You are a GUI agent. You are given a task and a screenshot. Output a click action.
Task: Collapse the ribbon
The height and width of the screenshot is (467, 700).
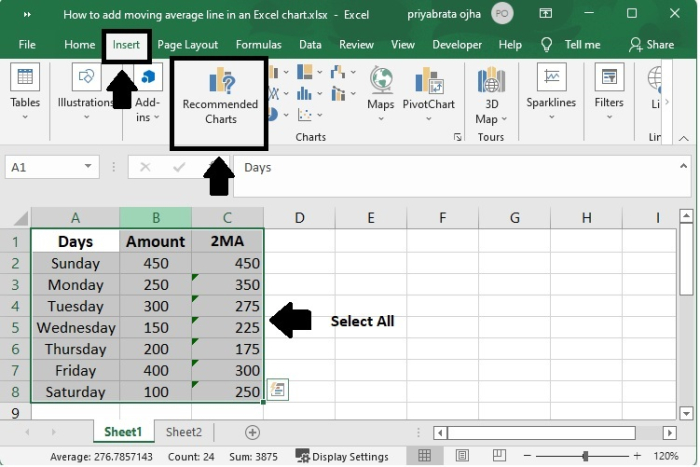tap(683, 138)
